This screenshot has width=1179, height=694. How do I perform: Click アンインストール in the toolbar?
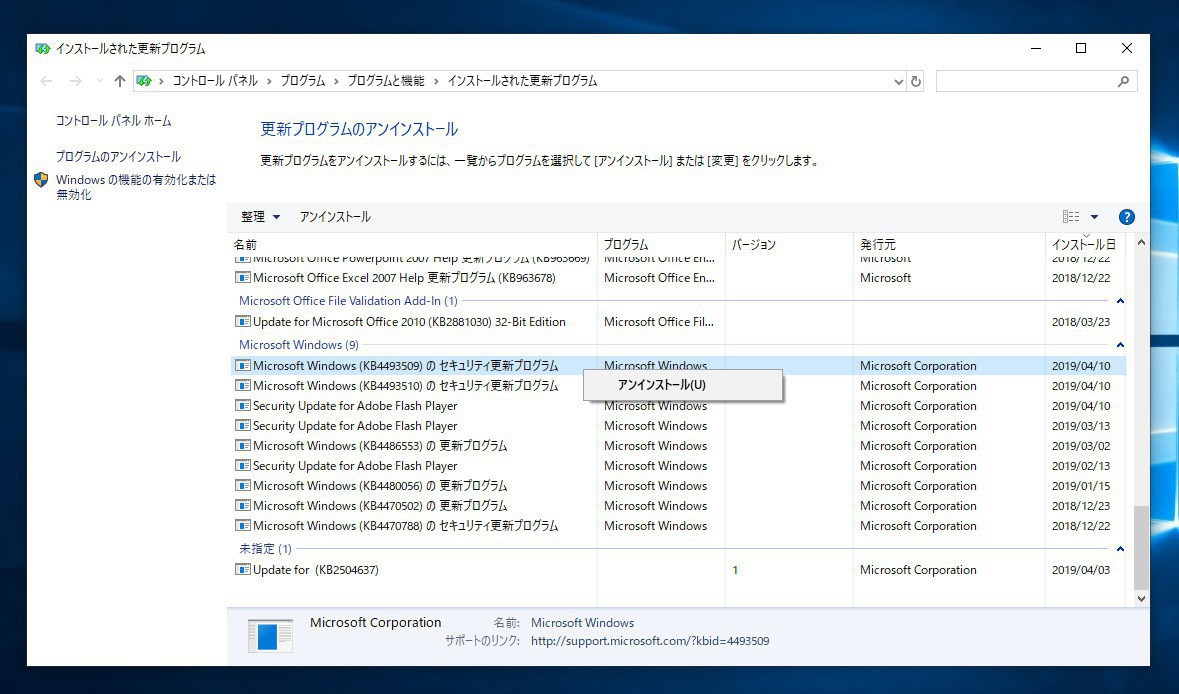pos(335,217)
